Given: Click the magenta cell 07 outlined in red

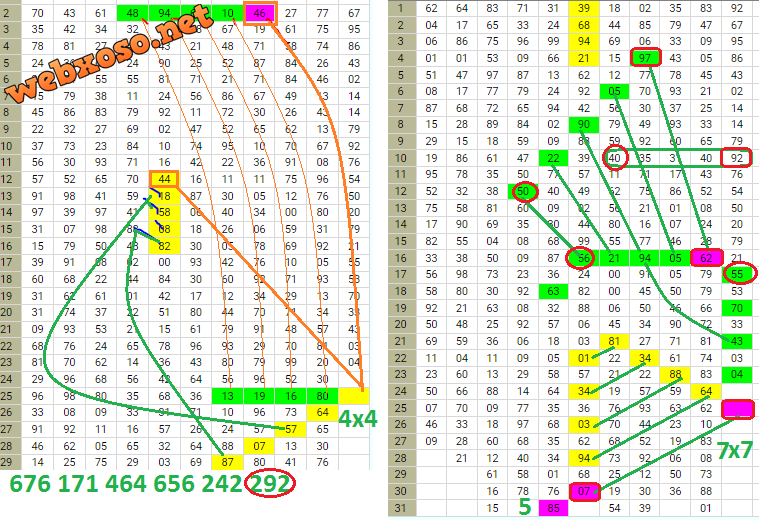Looking at the screenshot, I should point(583,491).
